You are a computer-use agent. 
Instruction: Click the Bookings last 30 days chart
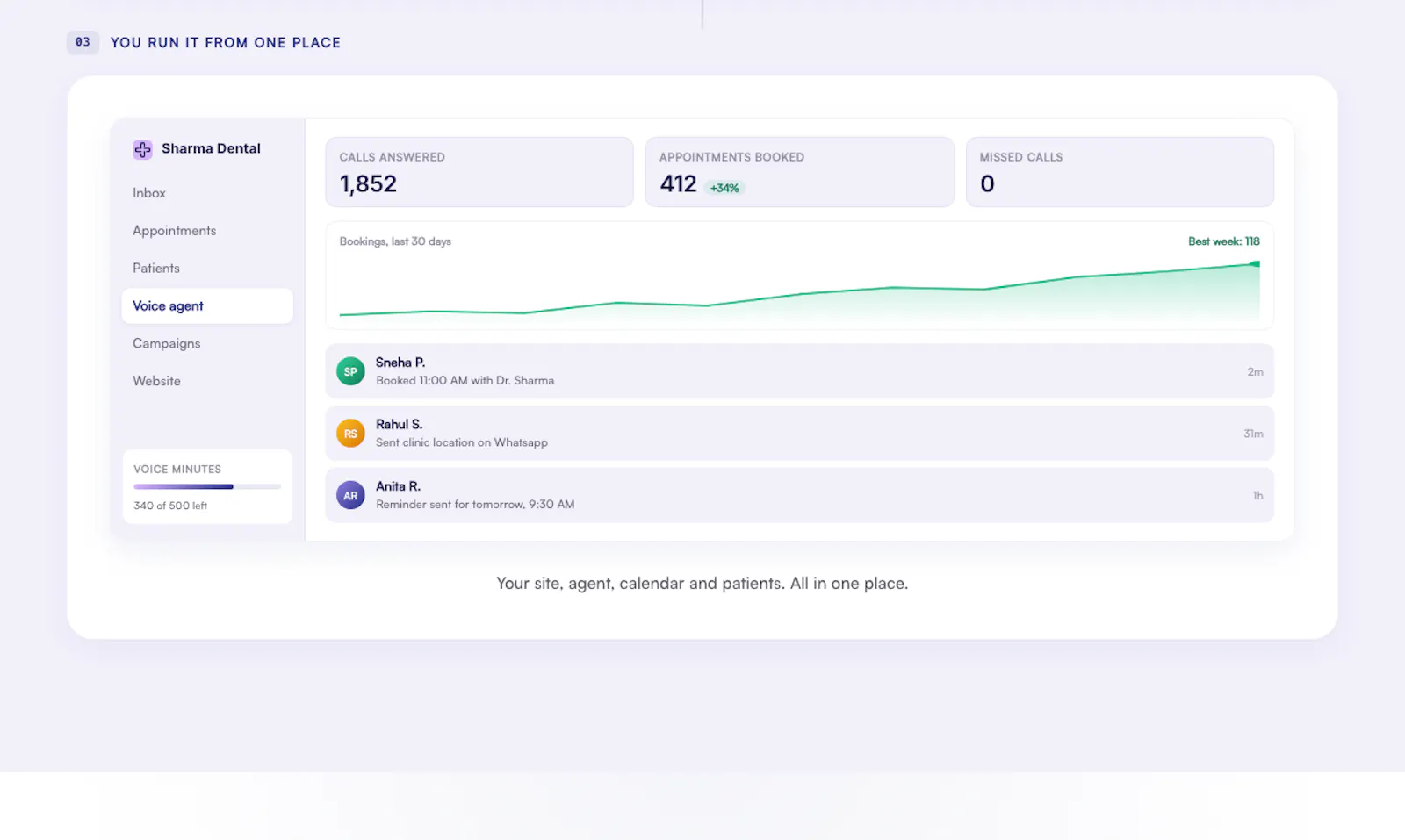click(x=800, y=276)
